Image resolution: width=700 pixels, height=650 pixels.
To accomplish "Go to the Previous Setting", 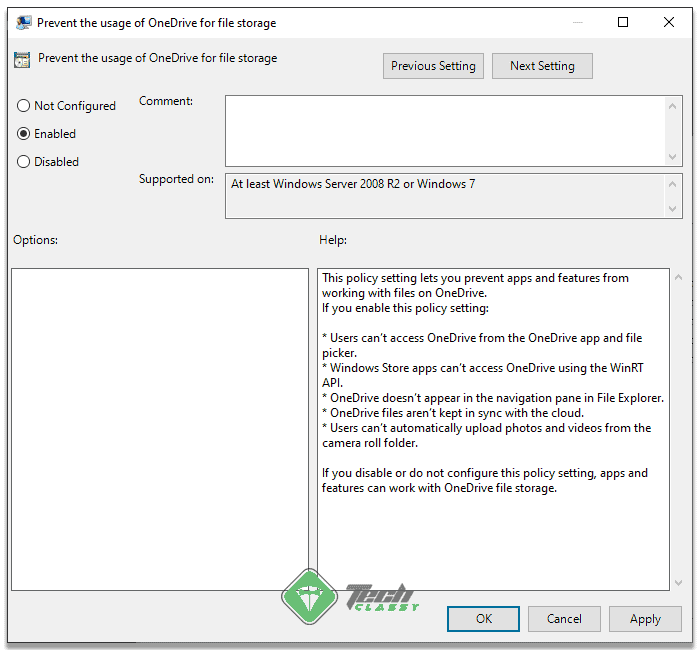I will tap(433, 66).
